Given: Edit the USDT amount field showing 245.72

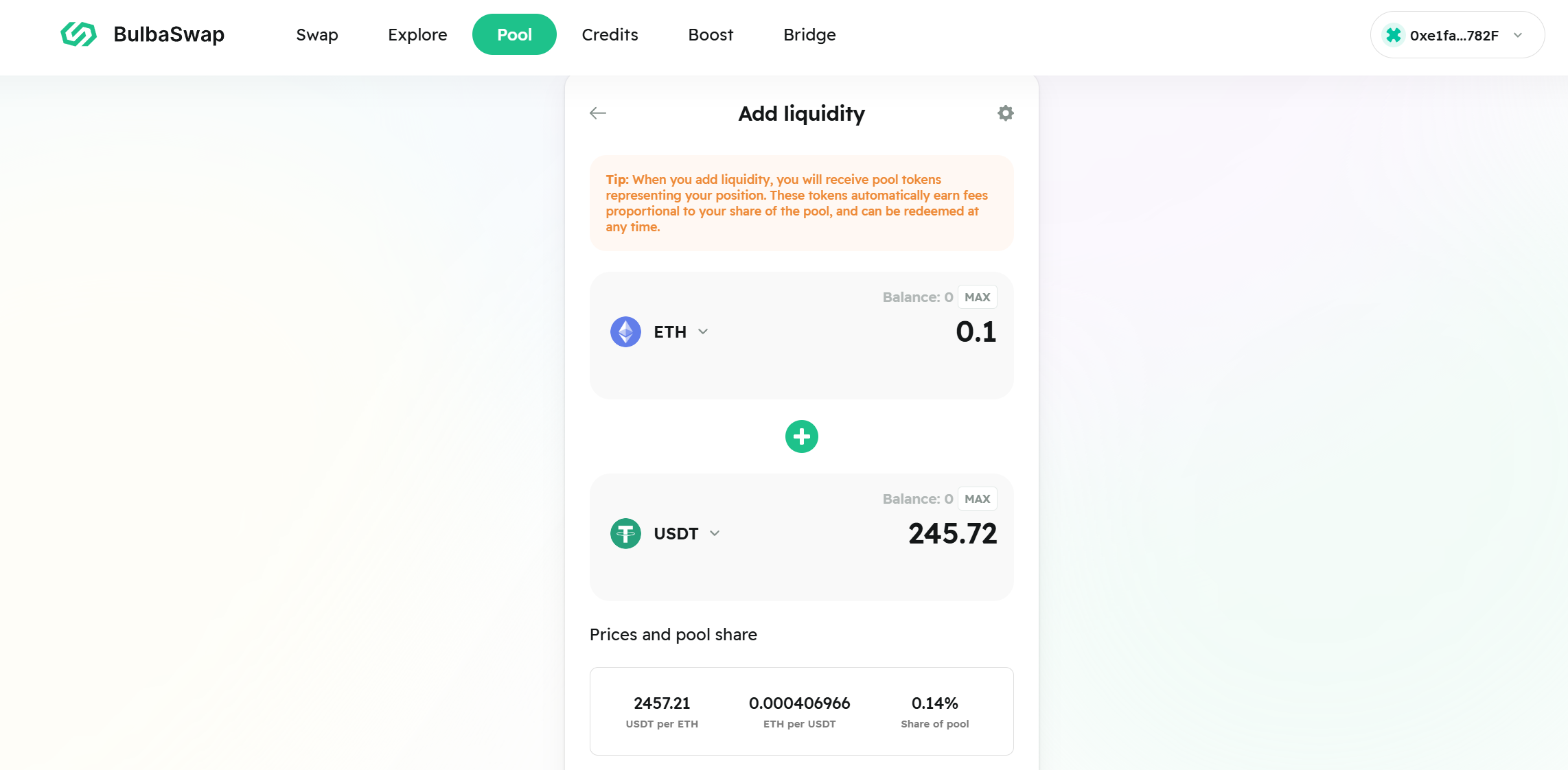Looking at the screenshot, I should (x=952, y=534).
